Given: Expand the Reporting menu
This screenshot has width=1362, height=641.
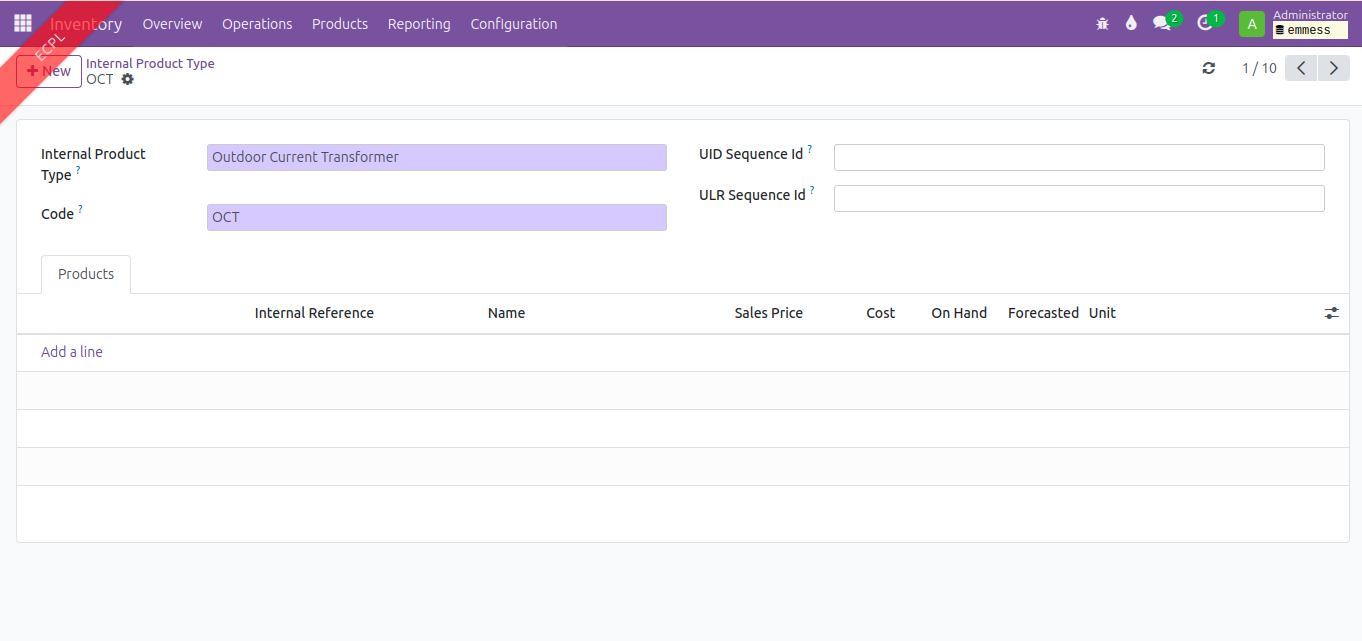Looking at the screenshot, I should click(419, 24).
